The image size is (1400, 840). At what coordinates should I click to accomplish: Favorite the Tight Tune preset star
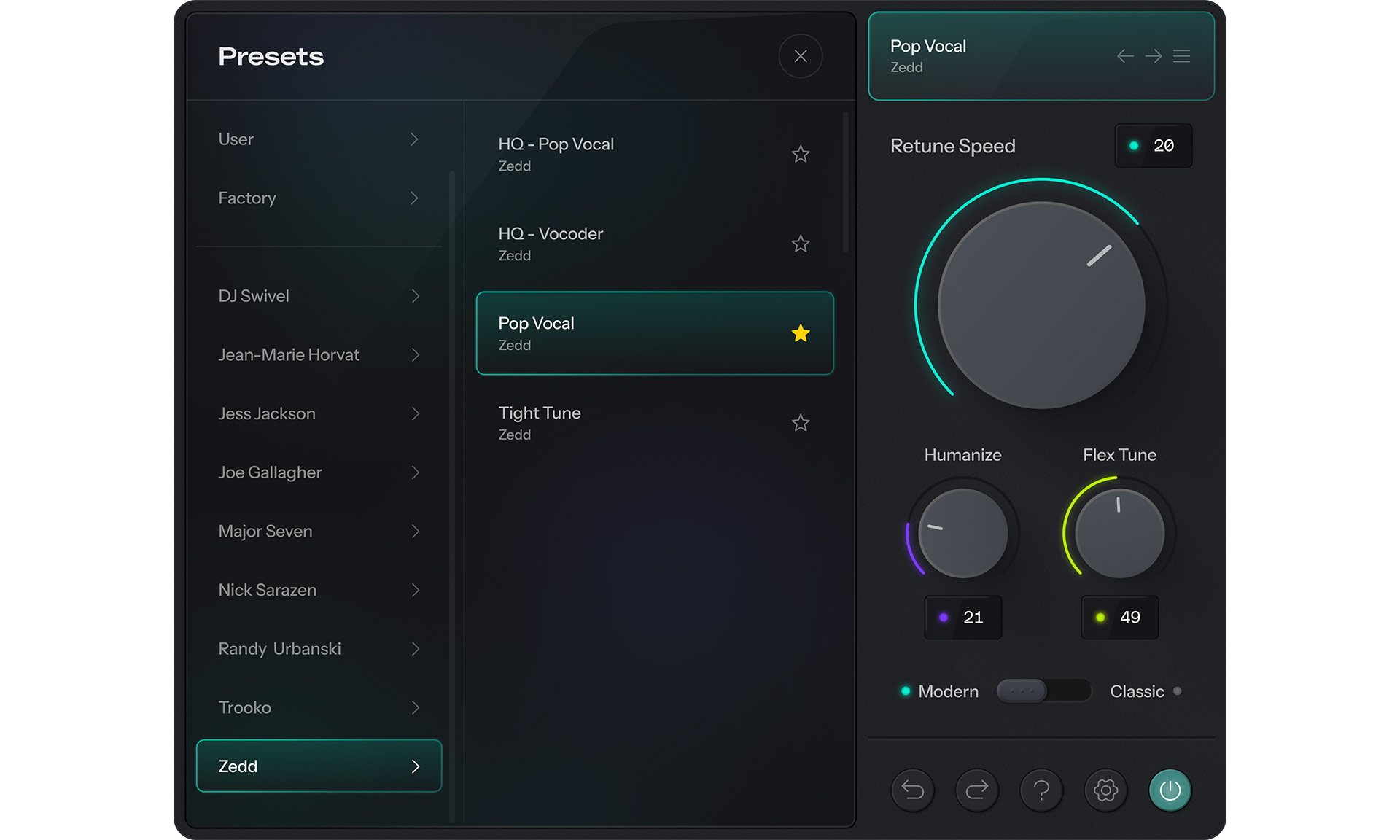[x=800, y=423]
